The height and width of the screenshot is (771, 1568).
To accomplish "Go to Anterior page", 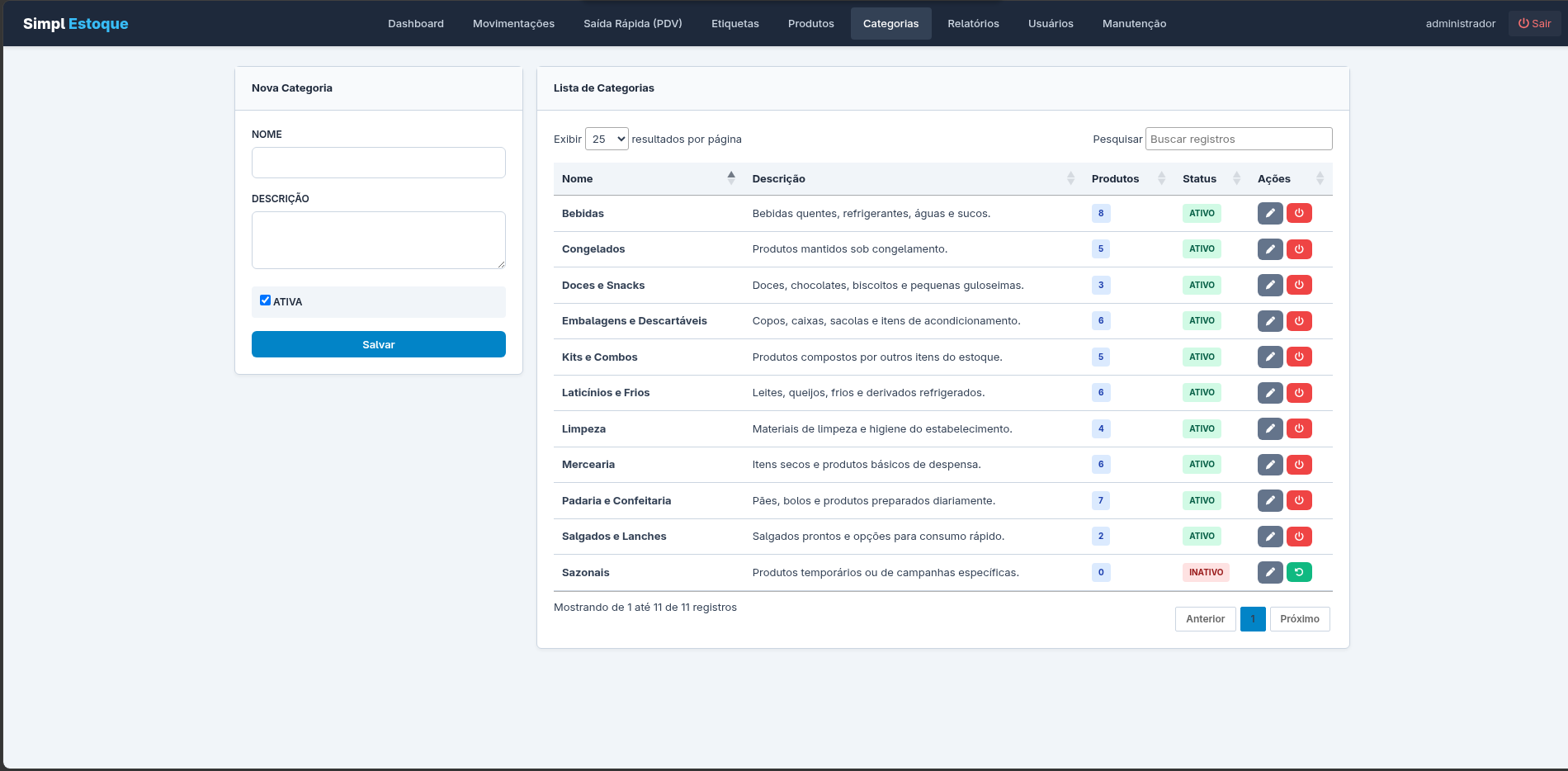I will click(x=1206, y=619).
